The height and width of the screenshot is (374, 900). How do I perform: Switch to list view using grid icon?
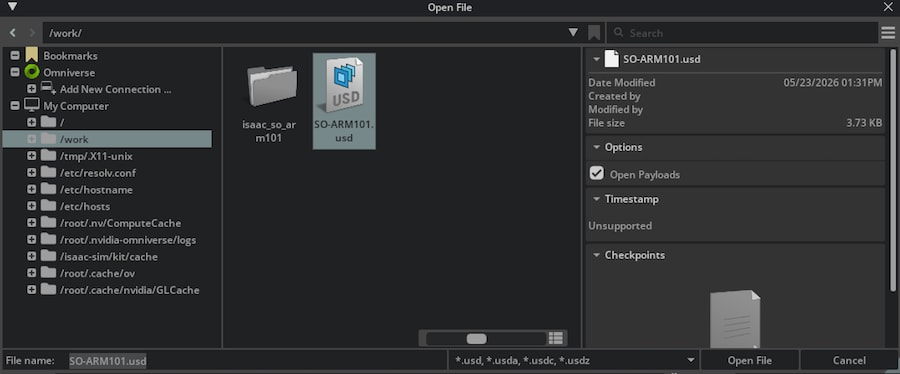[555, 338]
